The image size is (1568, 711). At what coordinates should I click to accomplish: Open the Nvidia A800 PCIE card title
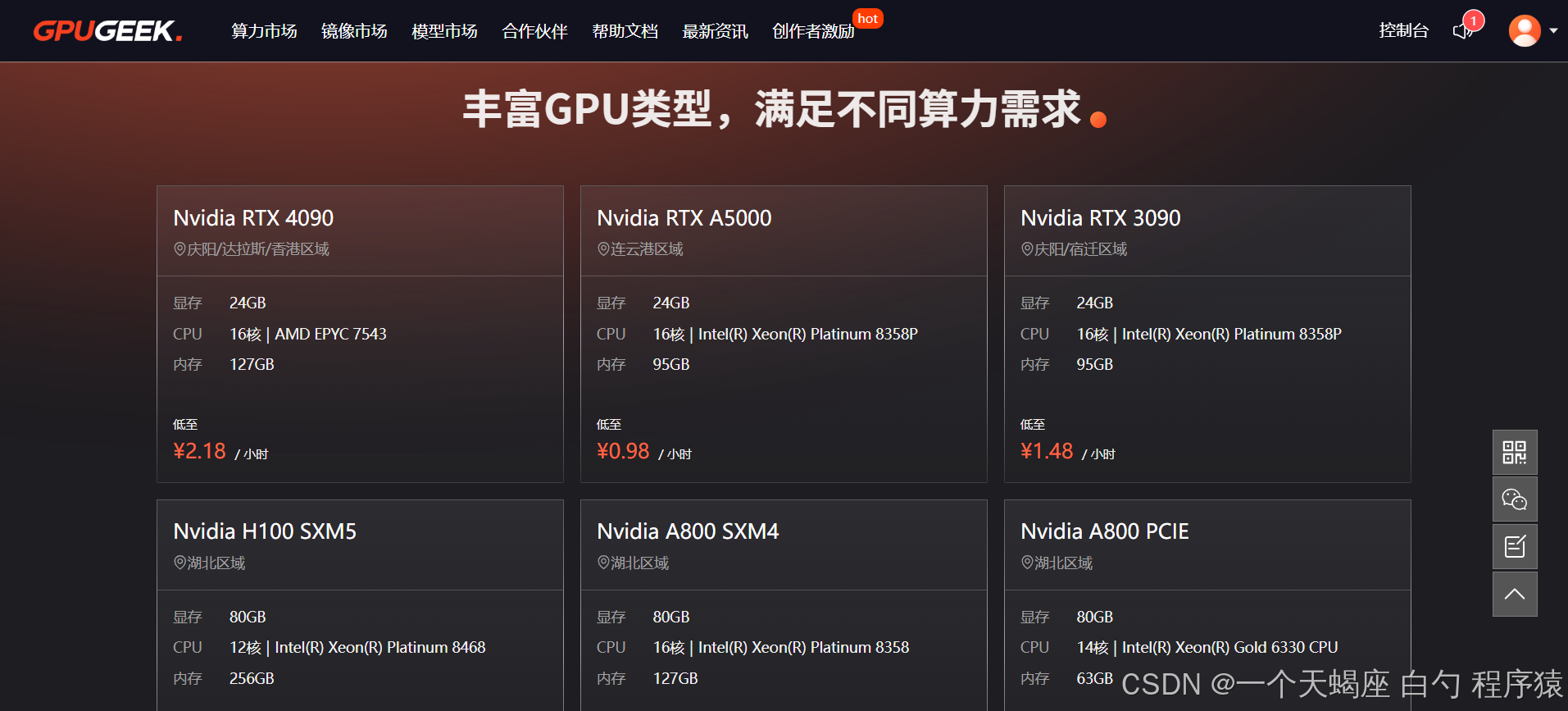tap(1105, 531)
